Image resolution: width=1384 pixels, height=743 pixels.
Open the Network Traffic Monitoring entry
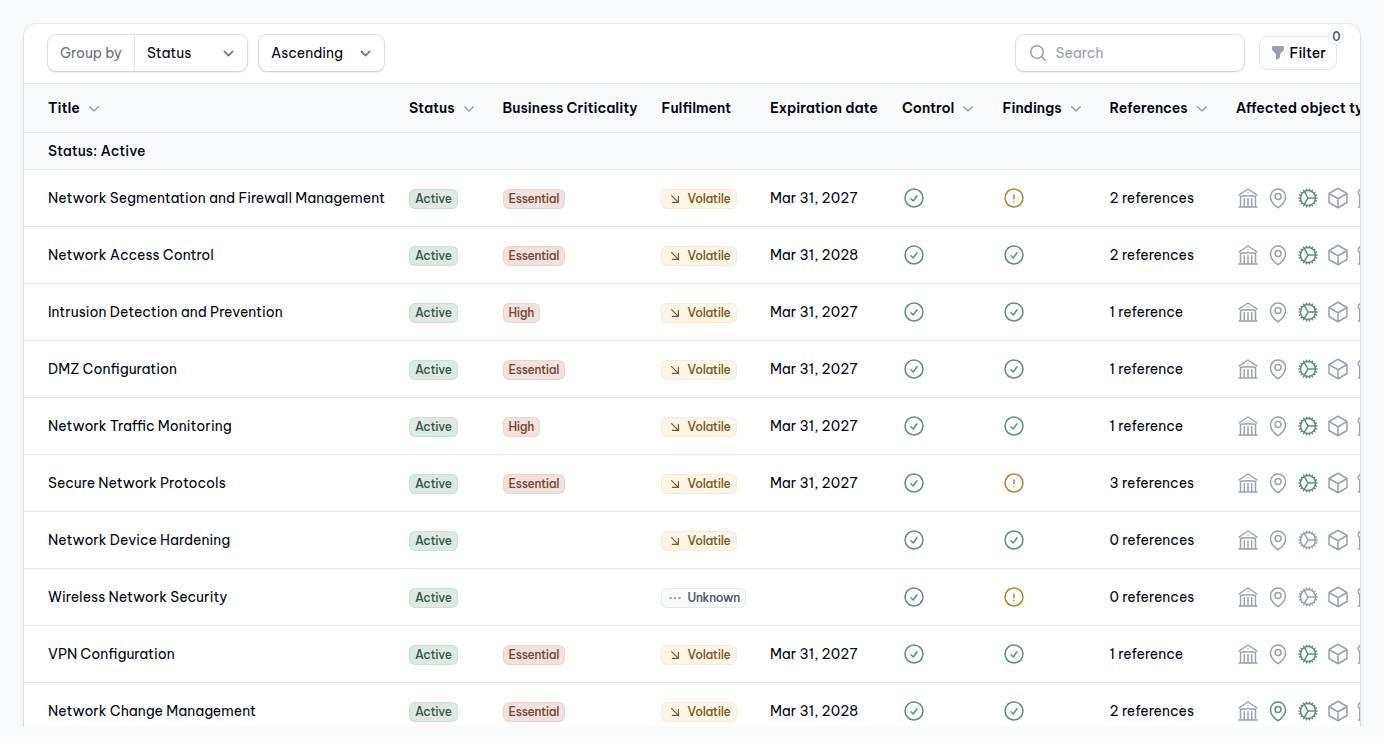[x=139, y=426]
